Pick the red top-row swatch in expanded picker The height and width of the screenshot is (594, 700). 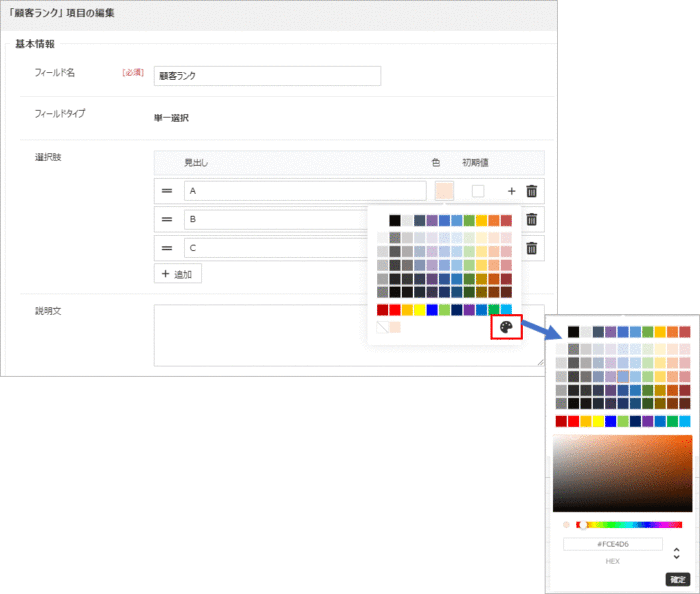click(685, 332)
